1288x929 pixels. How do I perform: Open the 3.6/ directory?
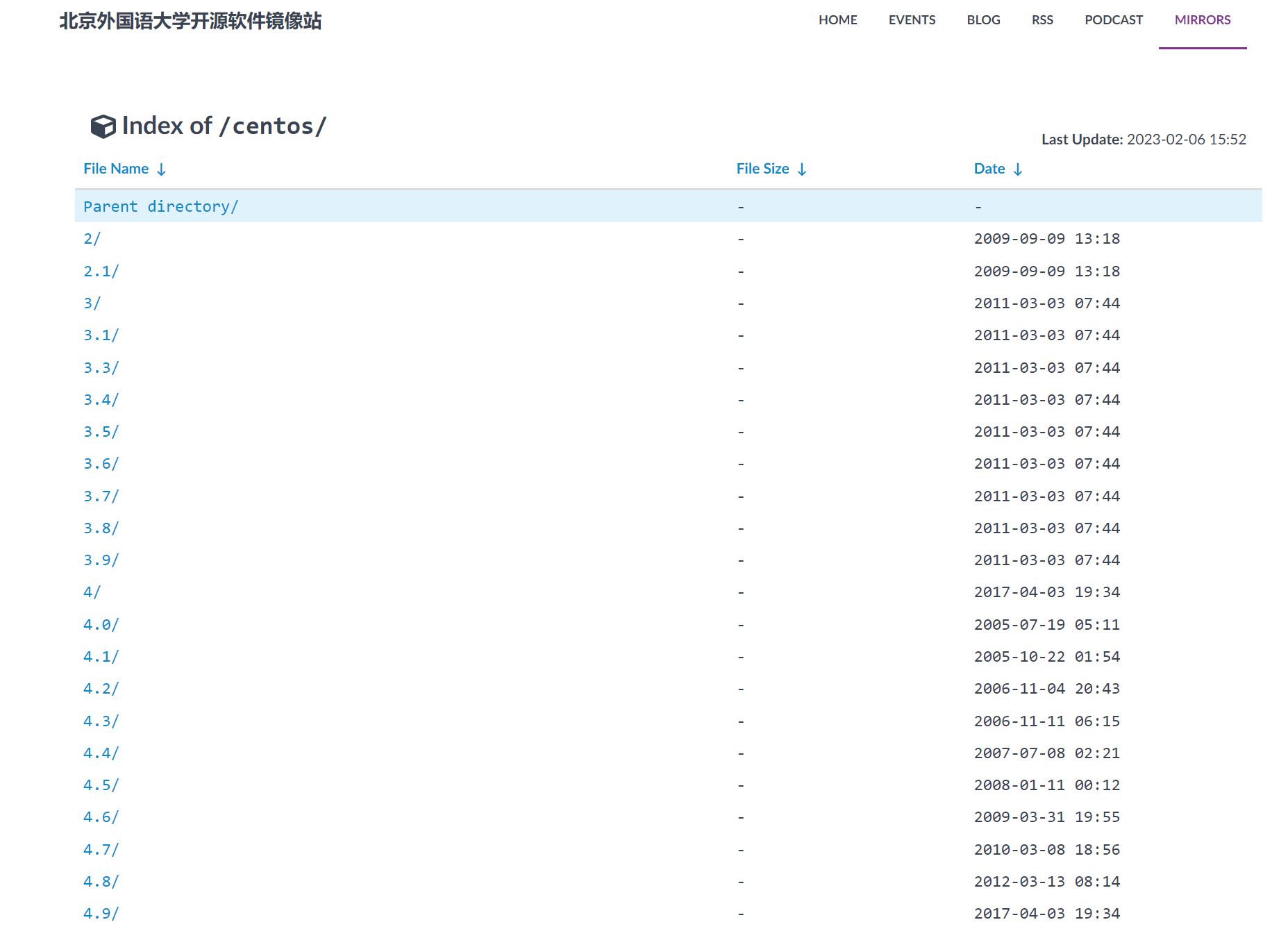point(101,464)
